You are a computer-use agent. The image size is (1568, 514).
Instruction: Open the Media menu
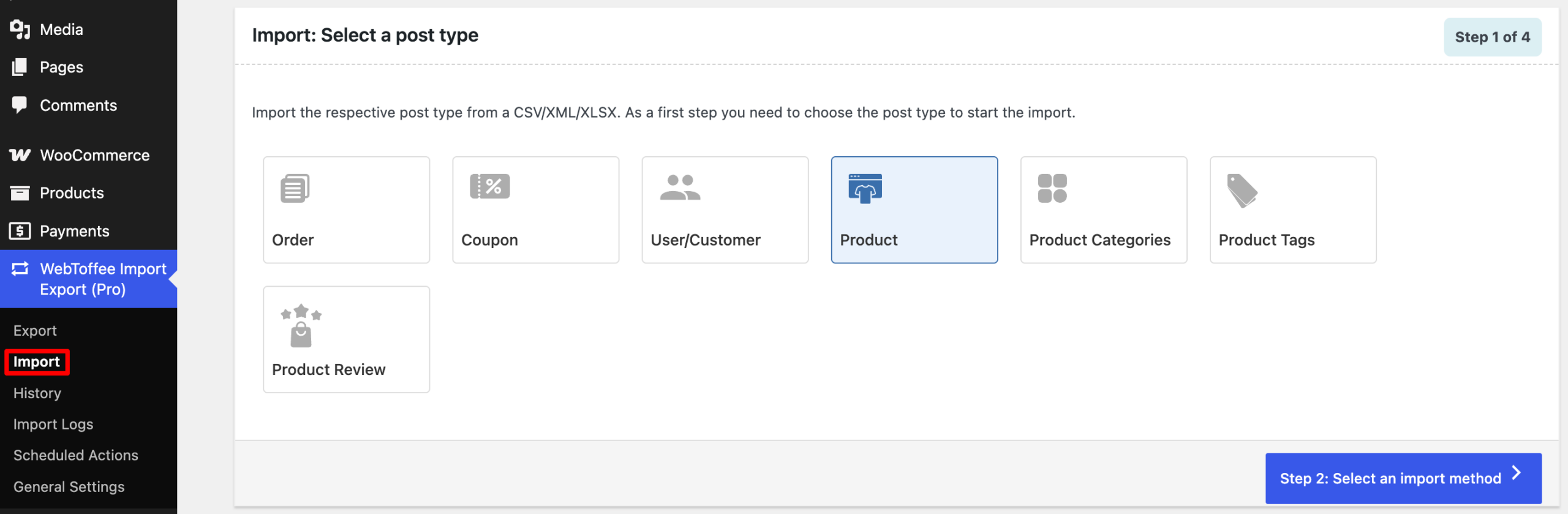[x=88, y=29]
